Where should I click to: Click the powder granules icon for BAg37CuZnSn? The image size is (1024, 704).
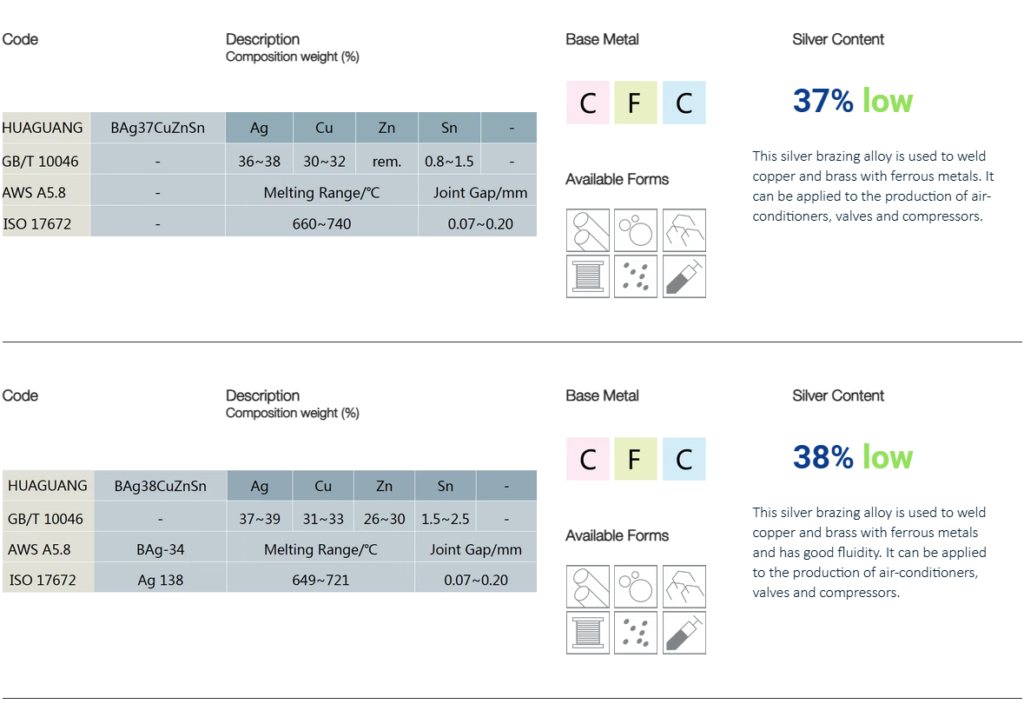[x=636, y=276]
